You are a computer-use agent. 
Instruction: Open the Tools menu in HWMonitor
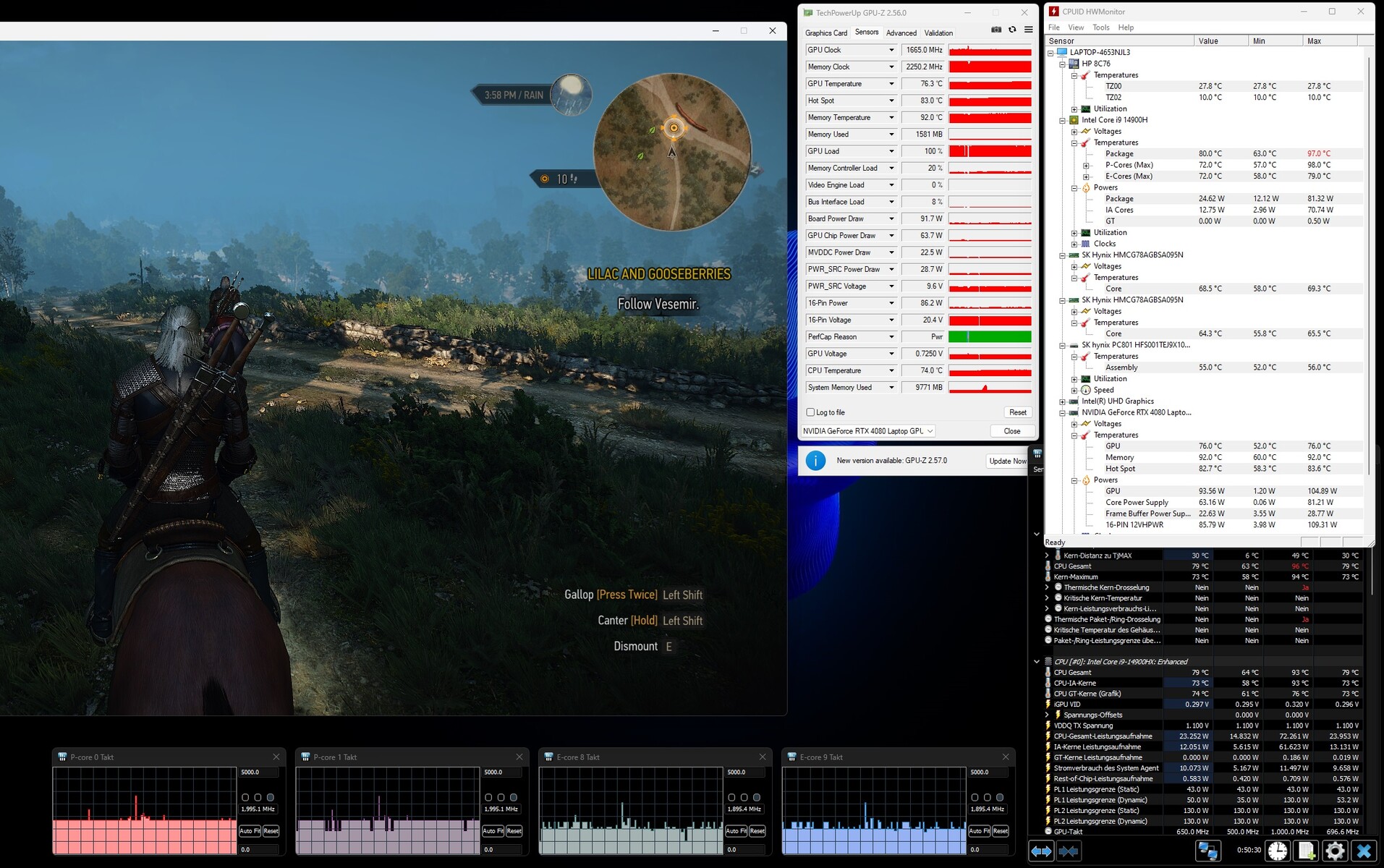click(1101, 27)
